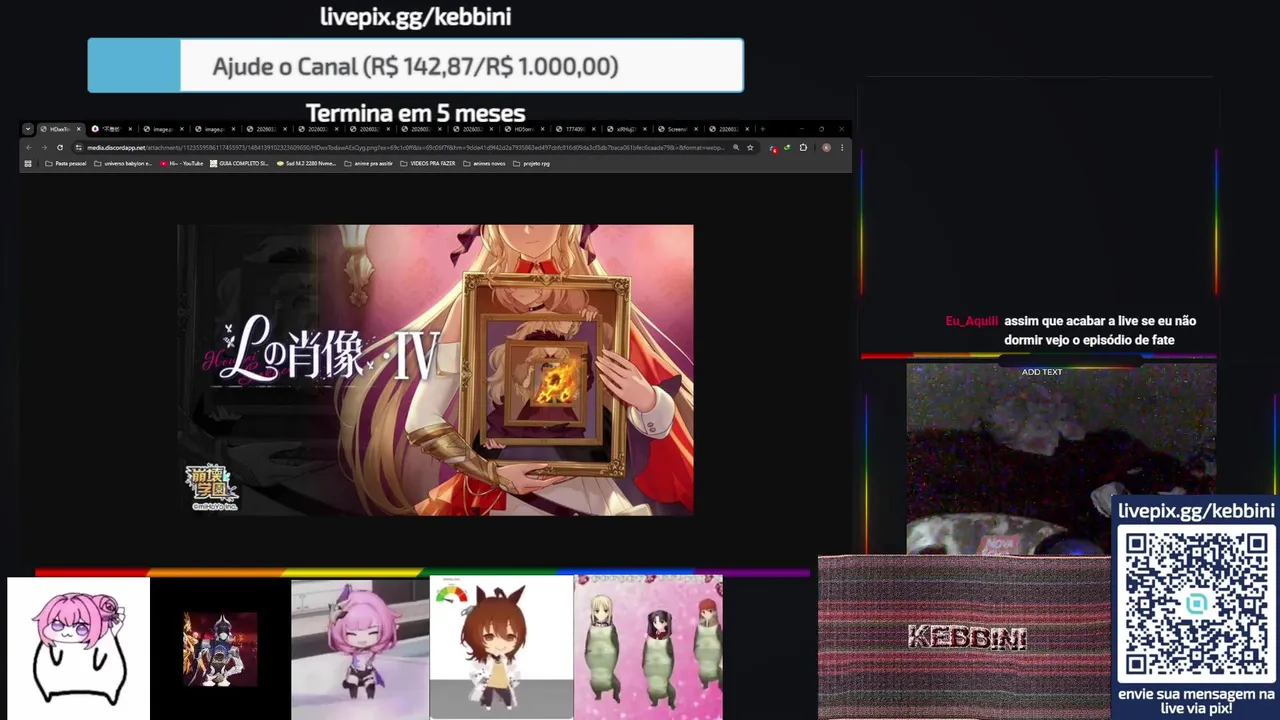Switch to the HD5om tab

[524, 129]
